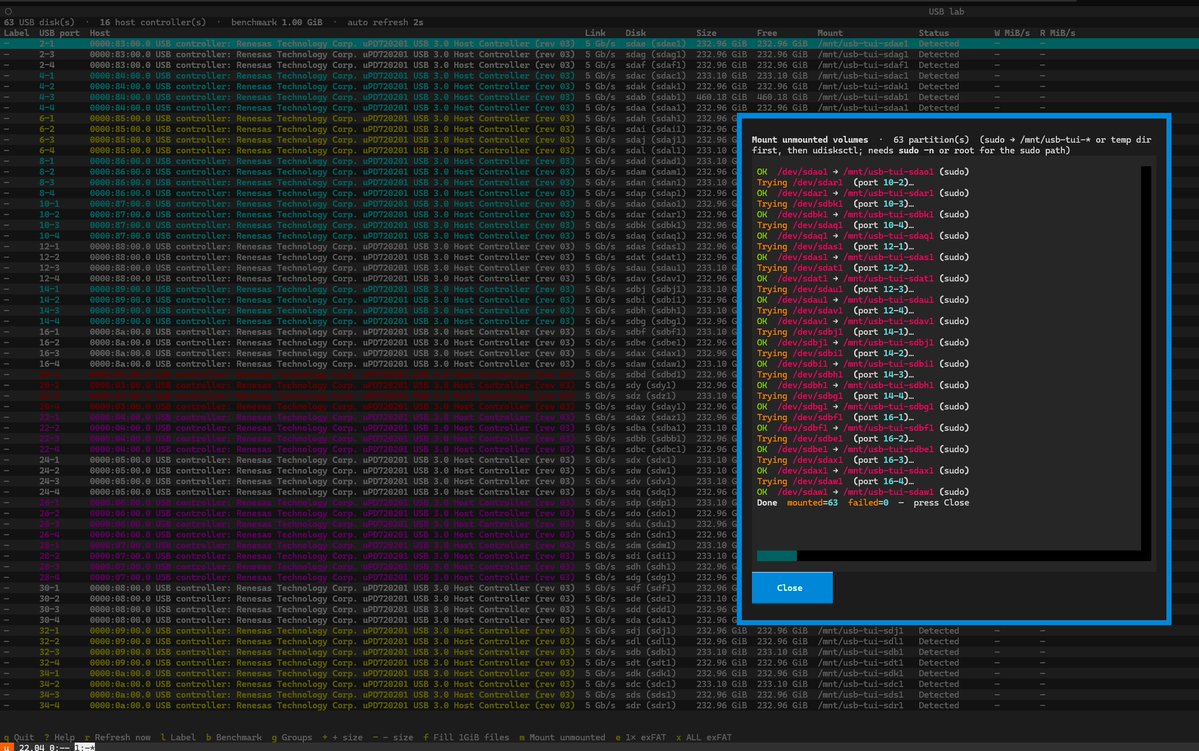Screen dimensions: 1199x751
Task: Click the 'Host' column header
Action: point(99,33)
